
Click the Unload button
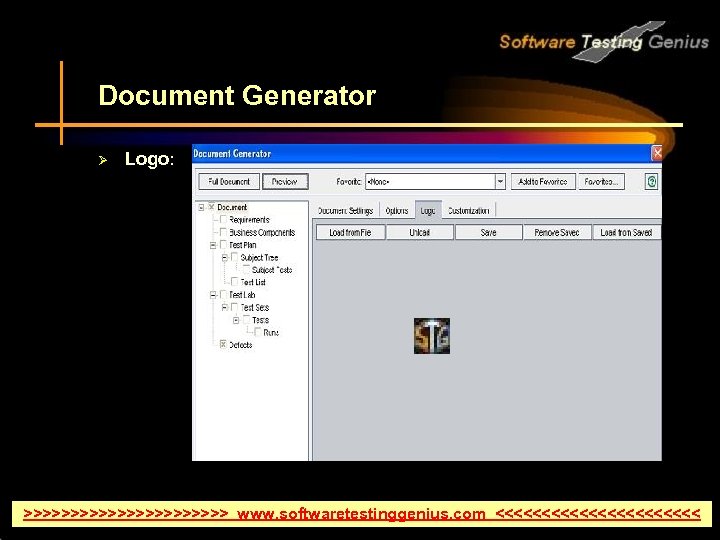419,232
